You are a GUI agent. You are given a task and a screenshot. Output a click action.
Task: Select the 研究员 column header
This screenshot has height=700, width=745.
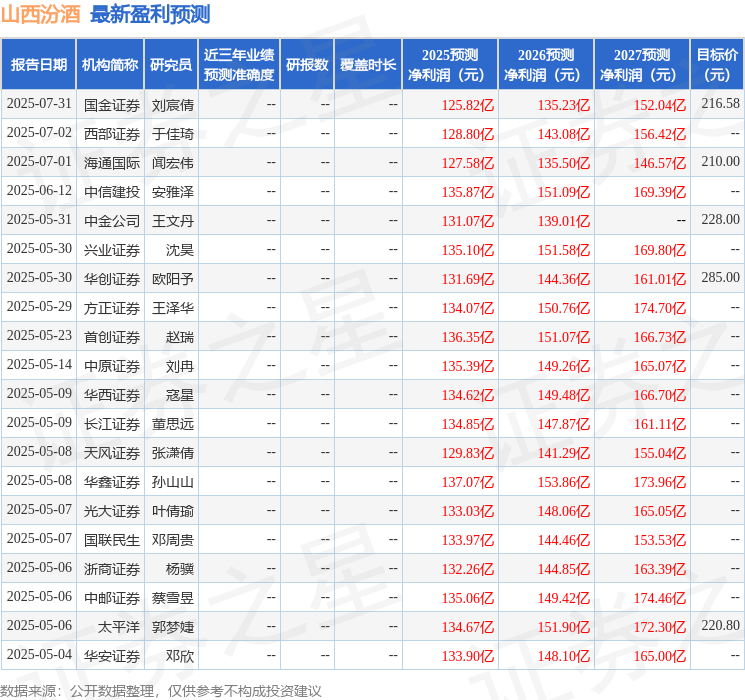pos(171,64)
